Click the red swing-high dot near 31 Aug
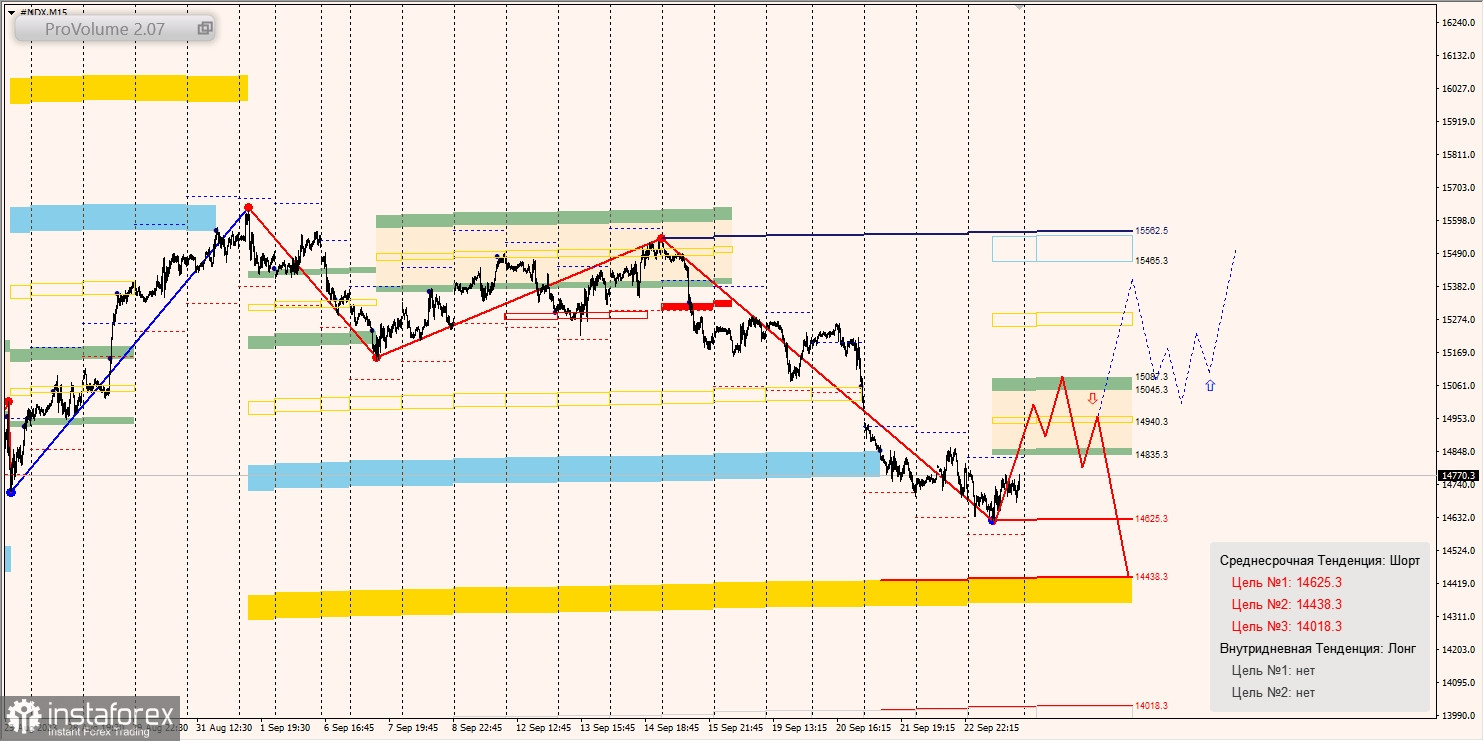The image size is (1484, 741). [x=248, y=207]
